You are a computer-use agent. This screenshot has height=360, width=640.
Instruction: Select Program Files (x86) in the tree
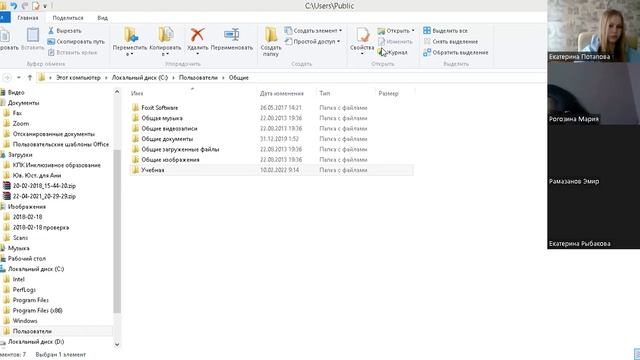(37, 311)
